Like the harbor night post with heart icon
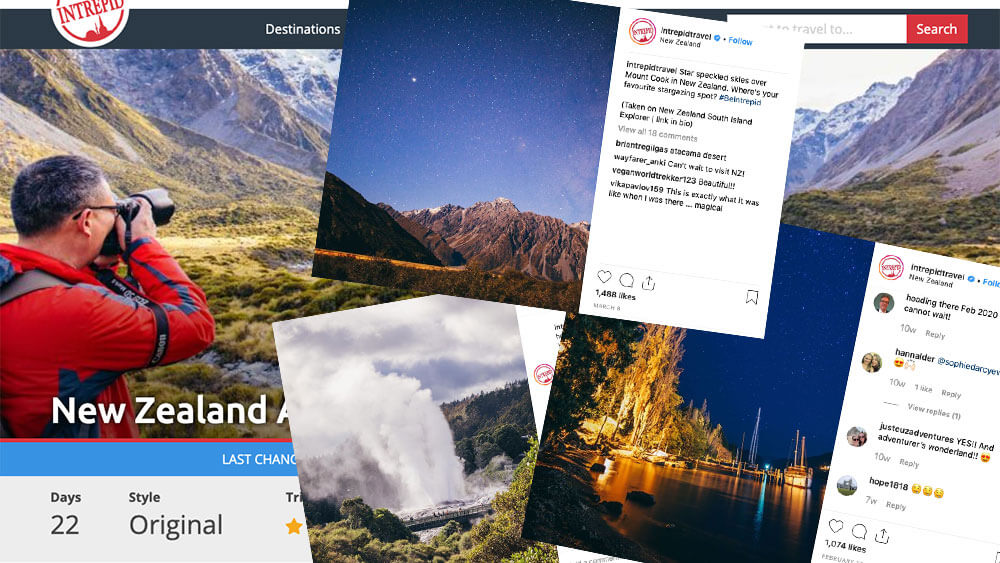The height and width of the screenshot is (563, 1000). click(836, 526)
